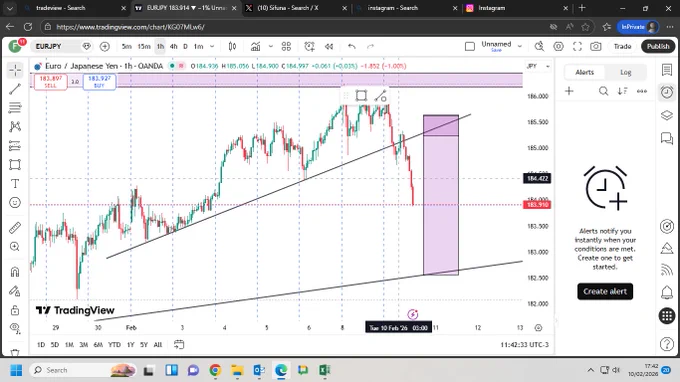Add a new alert with plus icon
680x382 pixels.
569,91
